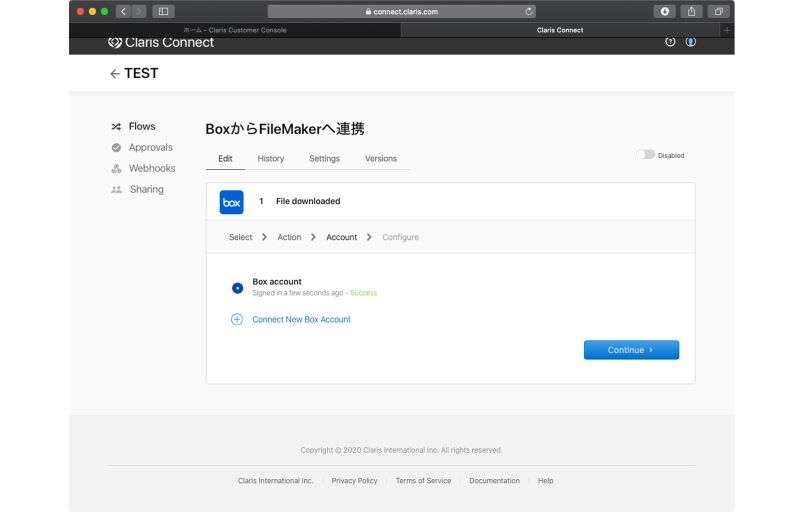Toggle the Safari sidebar button

163,11
